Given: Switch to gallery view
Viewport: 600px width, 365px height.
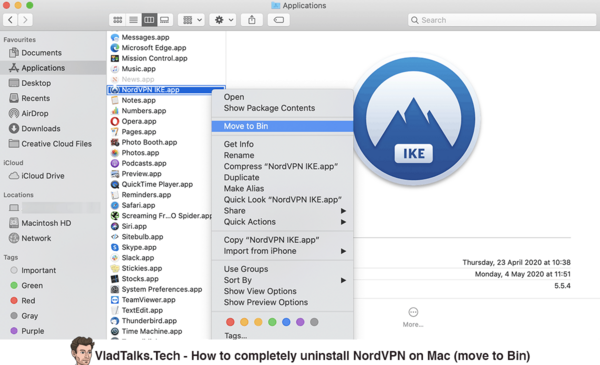Looking at the screenshot, I should click(165, 20).
